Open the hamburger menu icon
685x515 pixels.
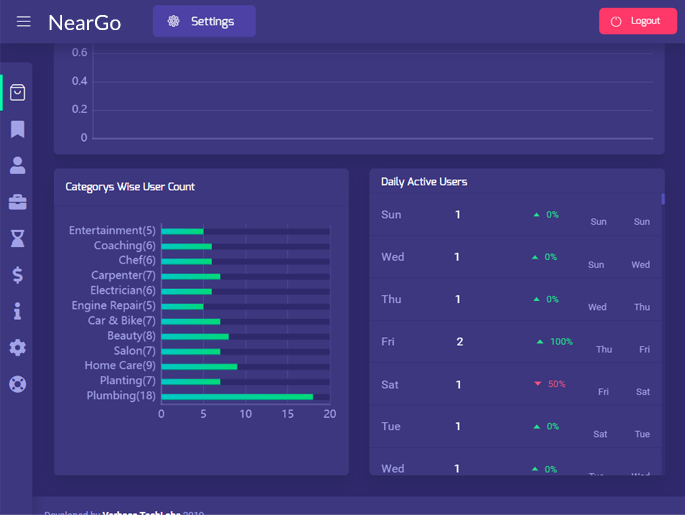(23, 21)
